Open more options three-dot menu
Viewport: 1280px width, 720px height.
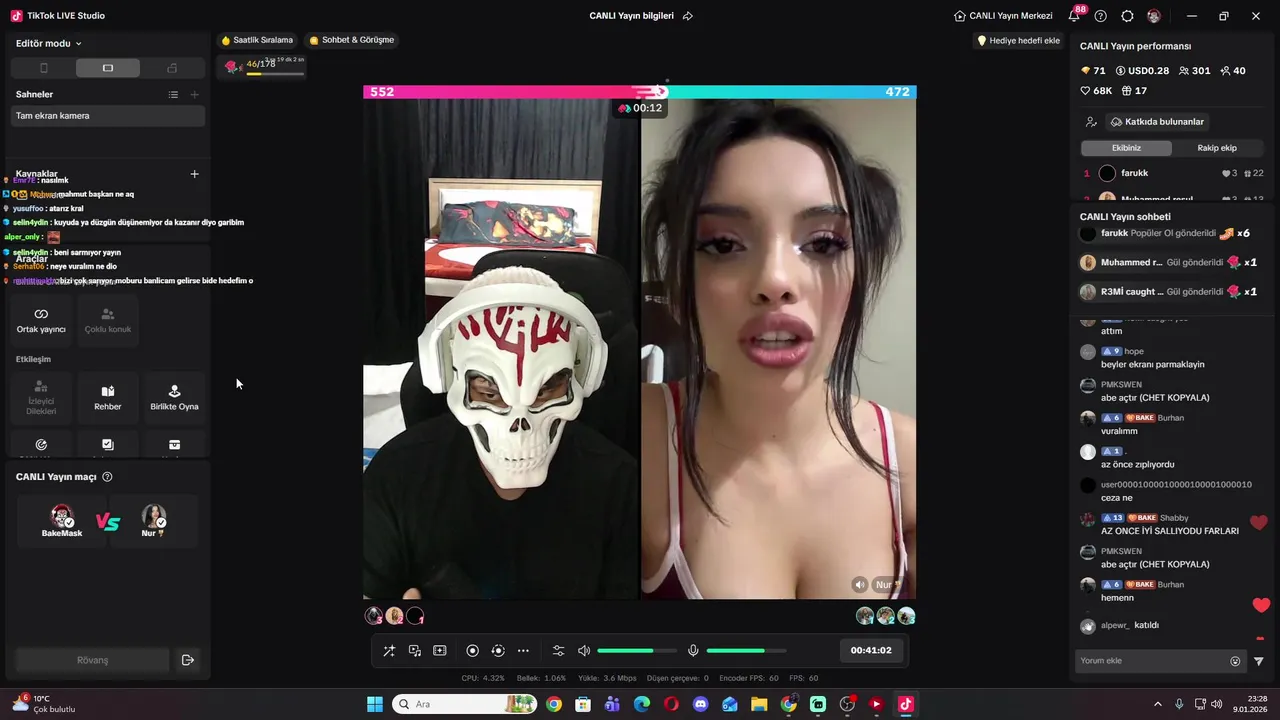[x=523, y=651]
